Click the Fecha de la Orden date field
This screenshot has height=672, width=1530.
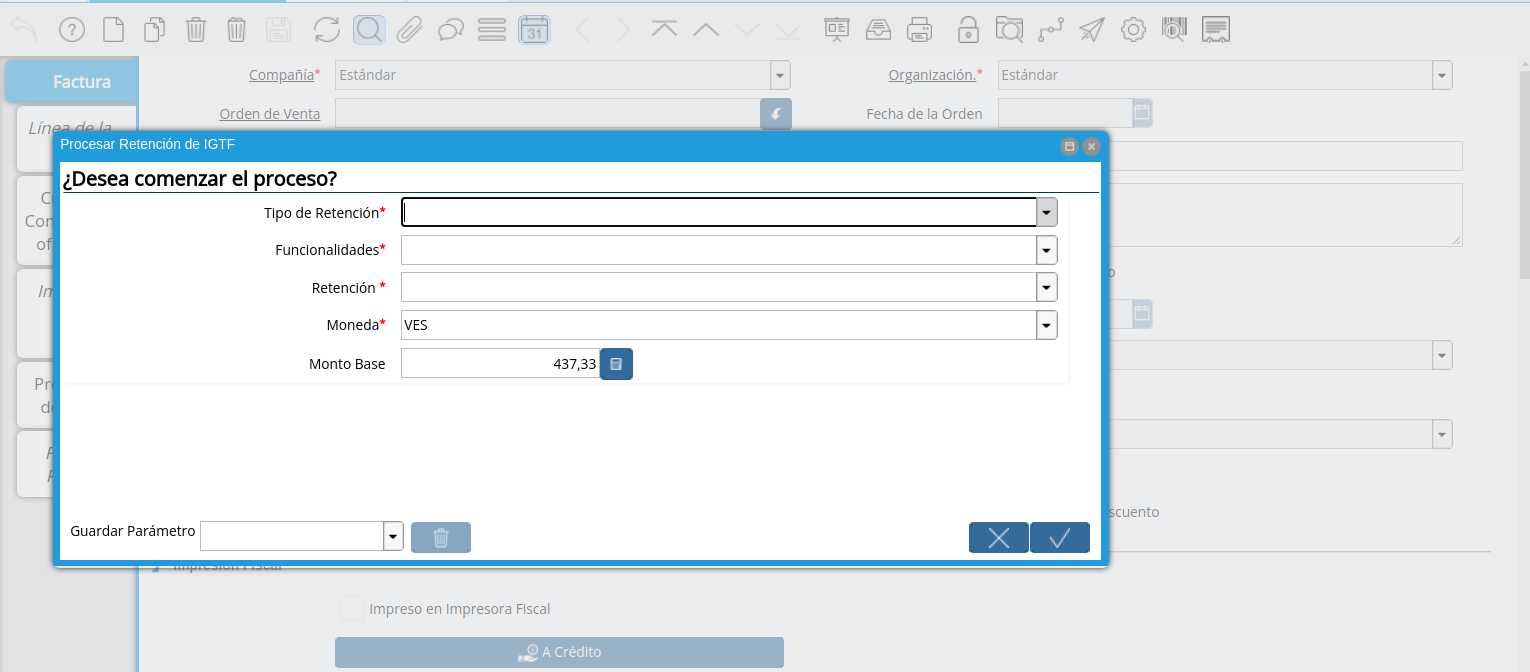(x=1065, y=113)
